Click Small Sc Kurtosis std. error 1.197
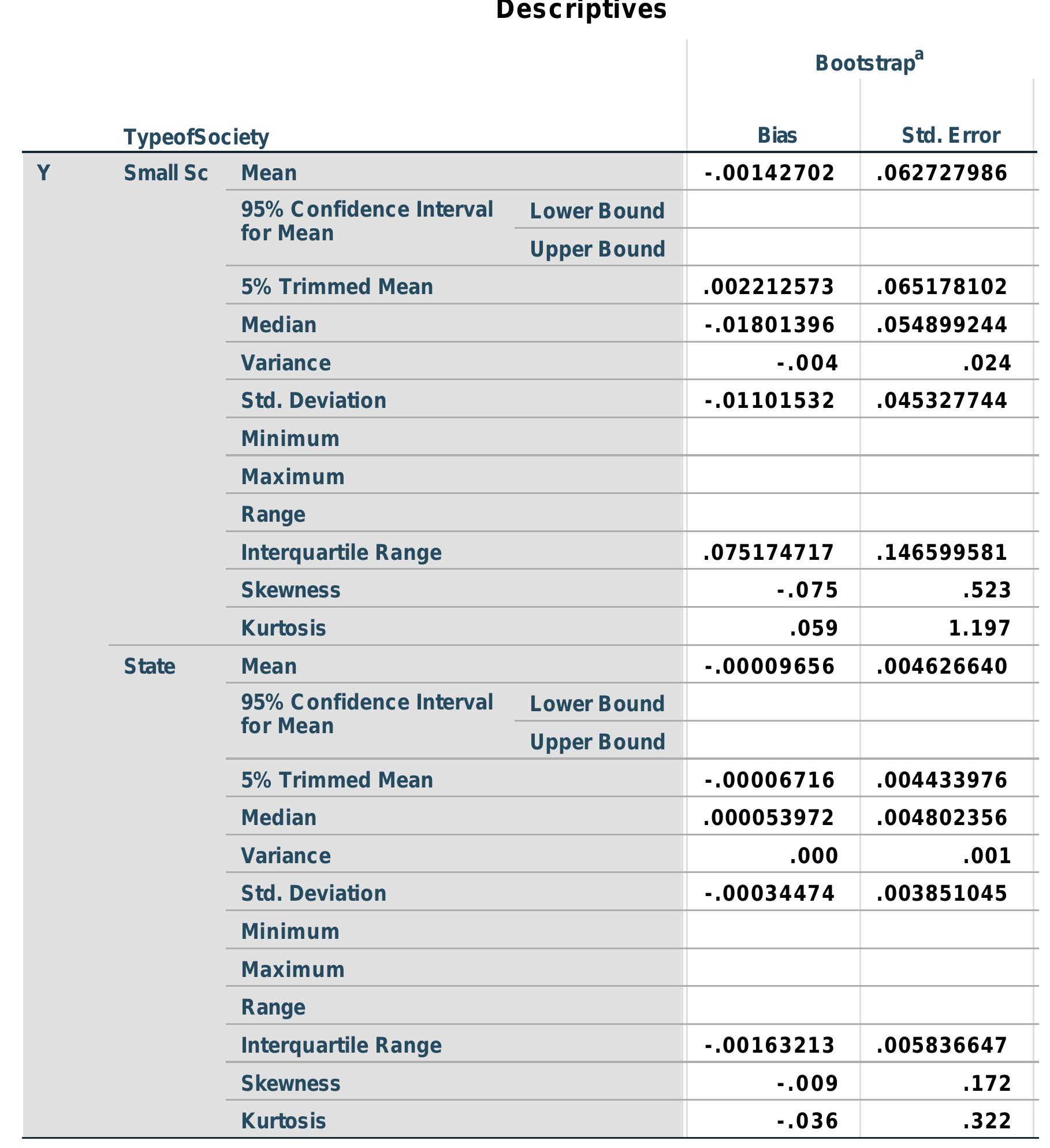Image resolution: width=1050 pixels, height=1148 pixels. [980, 629]
